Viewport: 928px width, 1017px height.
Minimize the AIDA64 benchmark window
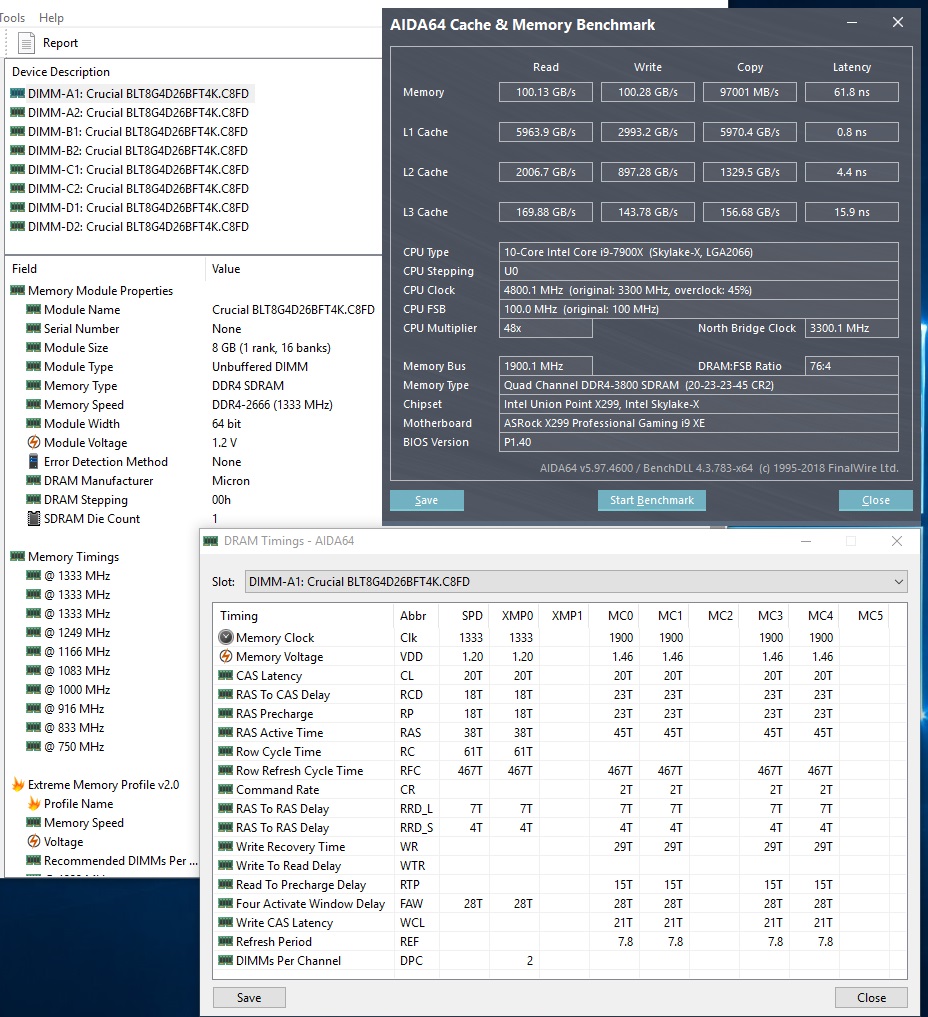pos(852,23)
